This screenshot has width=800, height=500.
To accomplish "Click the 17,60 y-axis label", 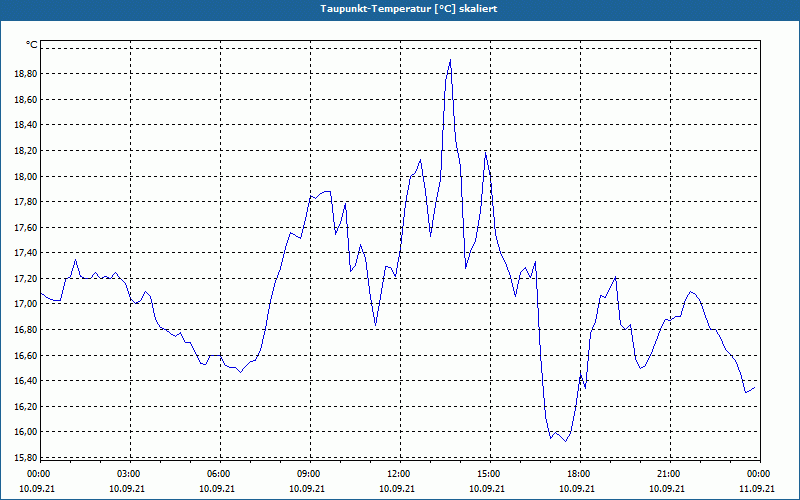I will tap(26, 228).
